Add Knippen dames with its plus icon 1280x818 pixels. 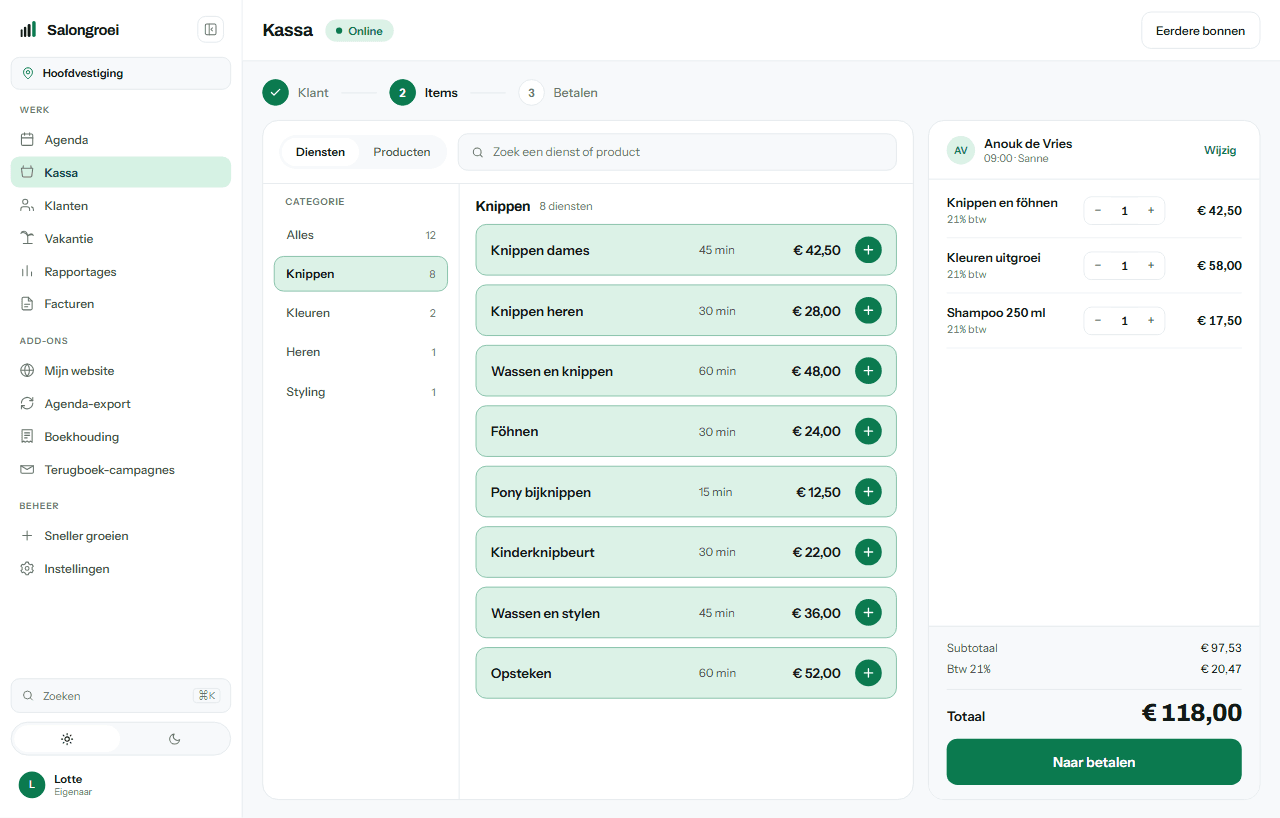868,250
